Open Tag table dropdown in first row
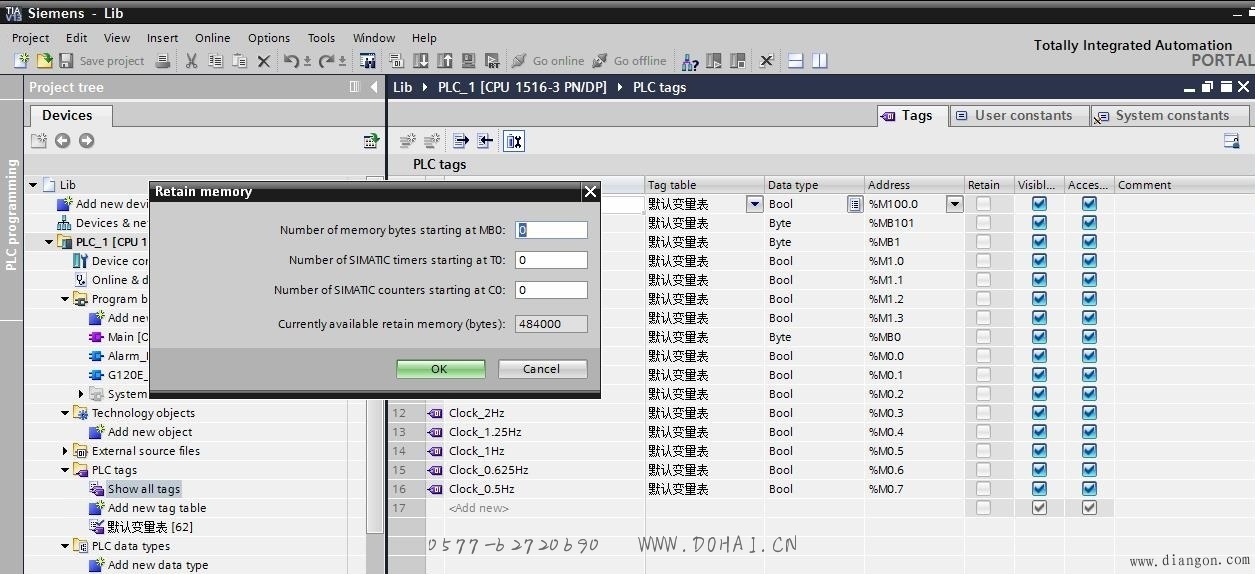1255x574 pixels. [754, 204]
